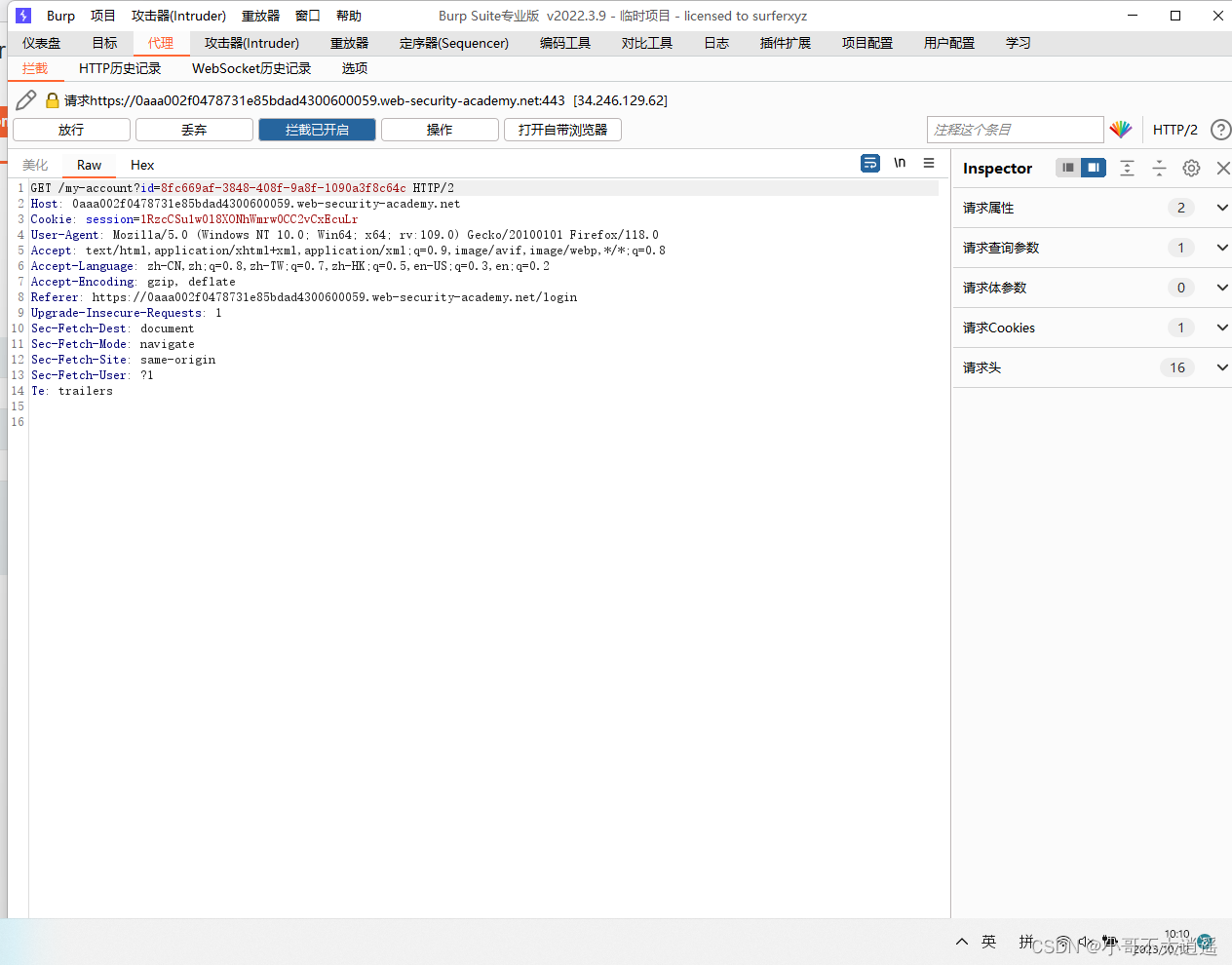The image size is (1232, 965).
Task: Select the Raw editor view tab
Action: (x=89, y=165)
